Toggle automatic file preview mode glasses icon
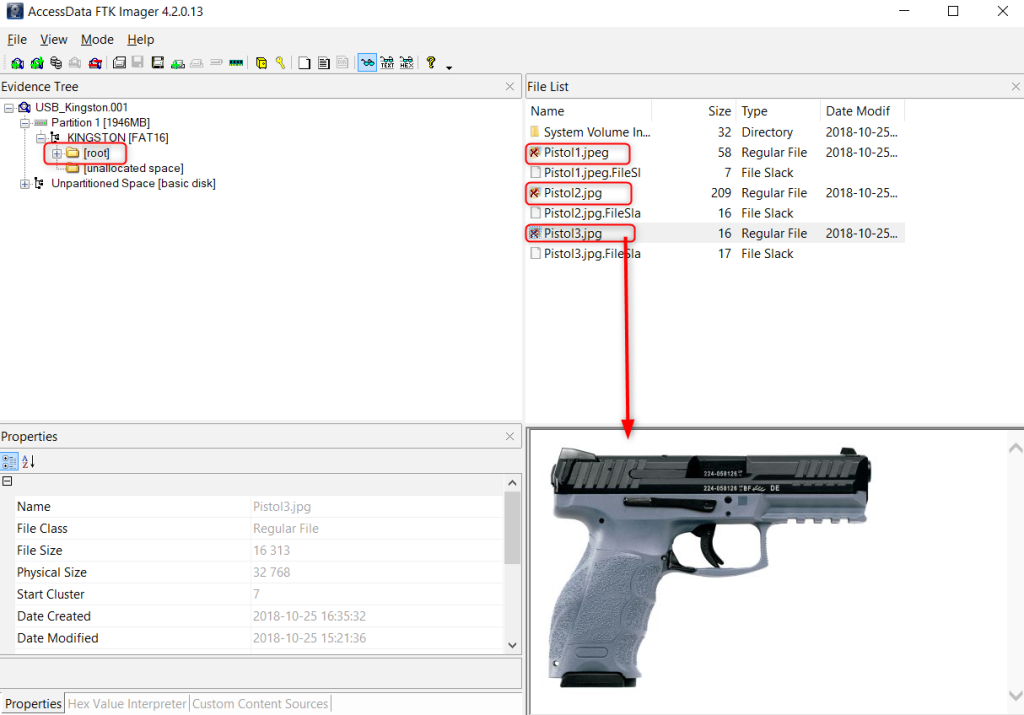 367,63
